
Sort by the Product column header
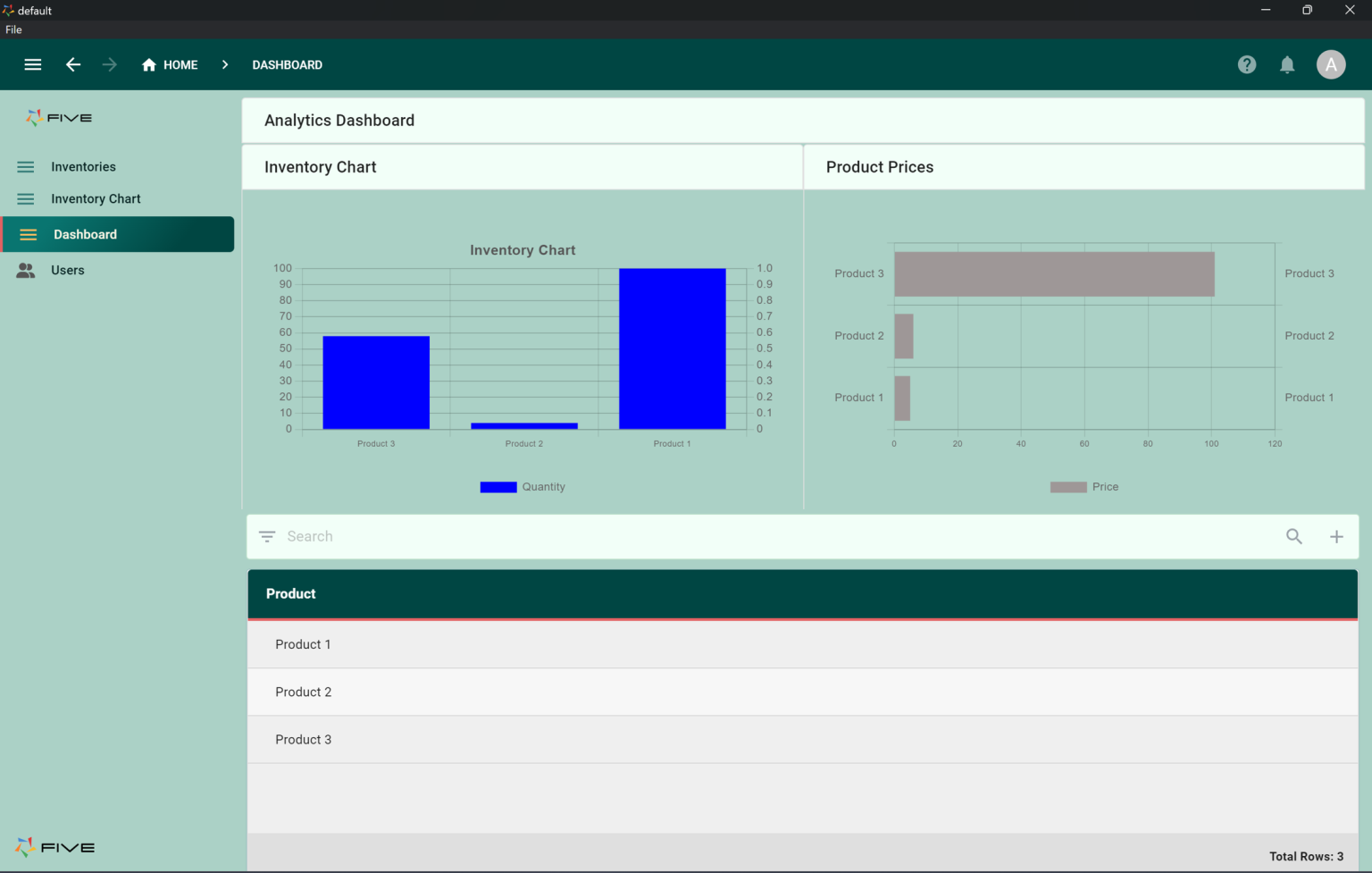pyautogui.click(x=290, y=594)
